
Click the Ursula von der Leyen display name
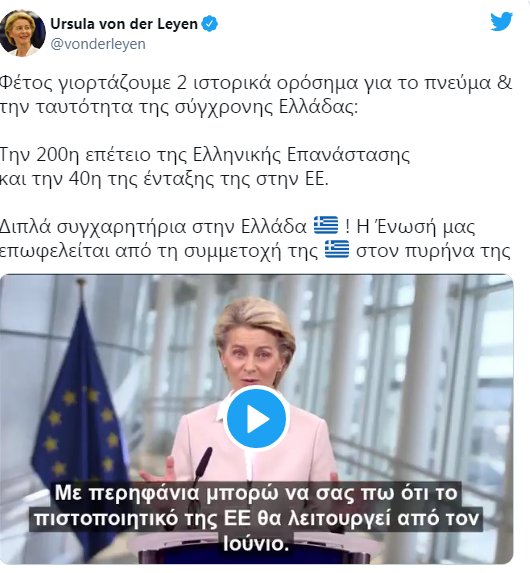[x=124, y=24]
